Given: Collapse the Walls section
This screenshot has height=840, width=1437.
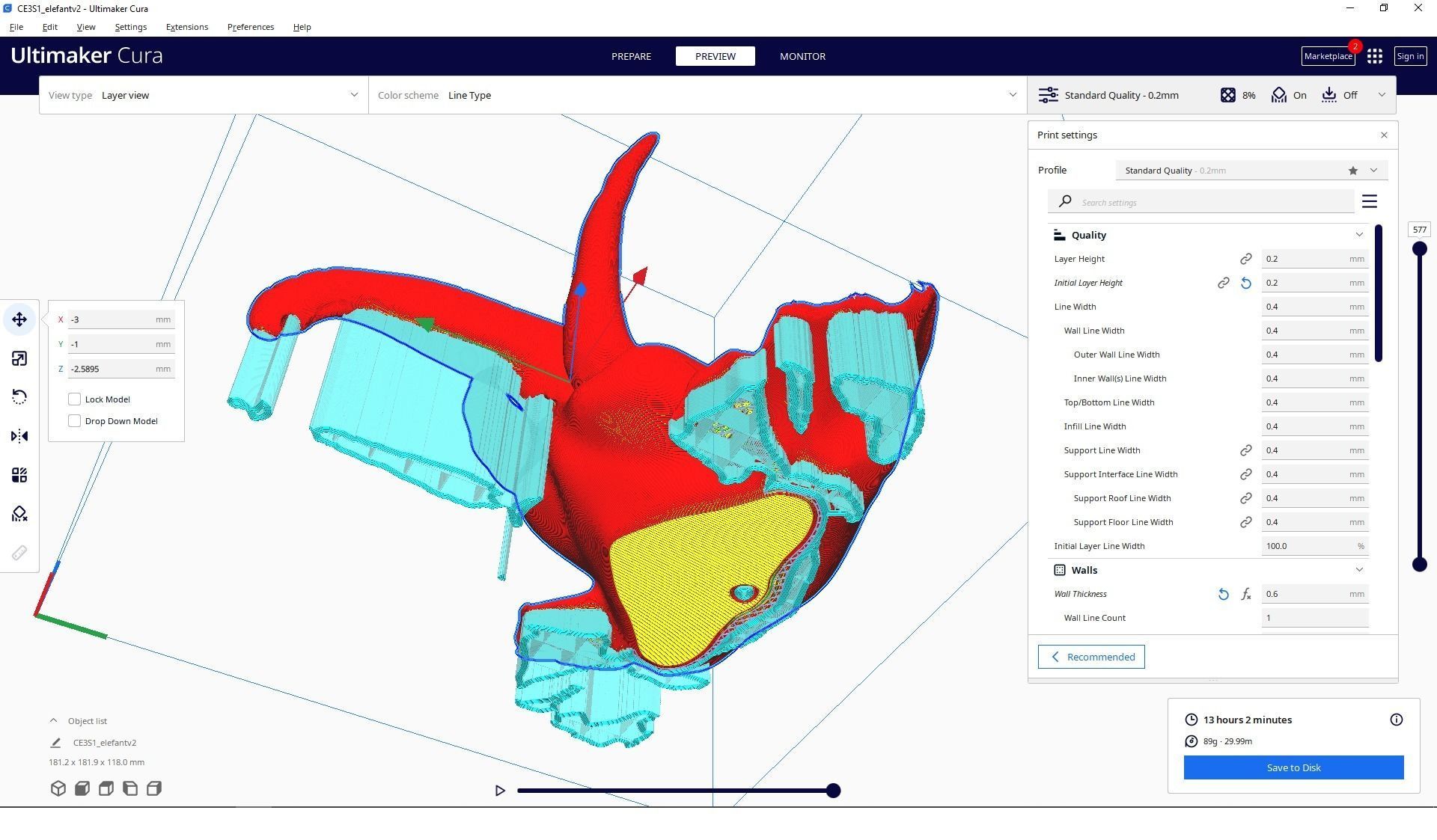Looking at the screenshot, I should point(1358,570).
